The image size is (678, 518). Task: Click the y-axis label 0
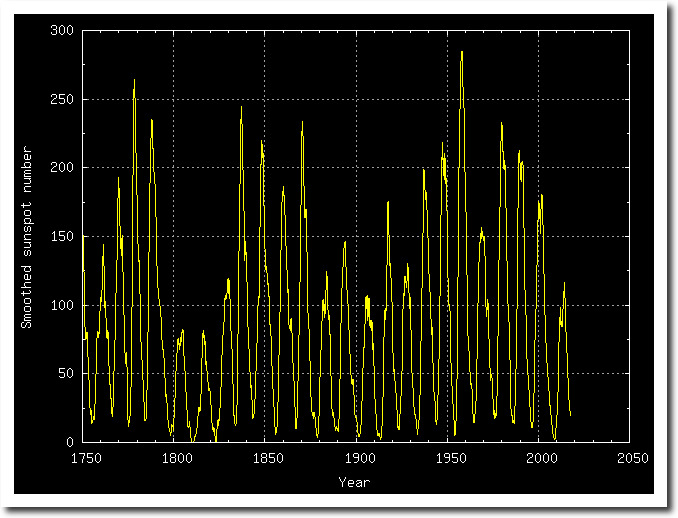pos(70,442)
